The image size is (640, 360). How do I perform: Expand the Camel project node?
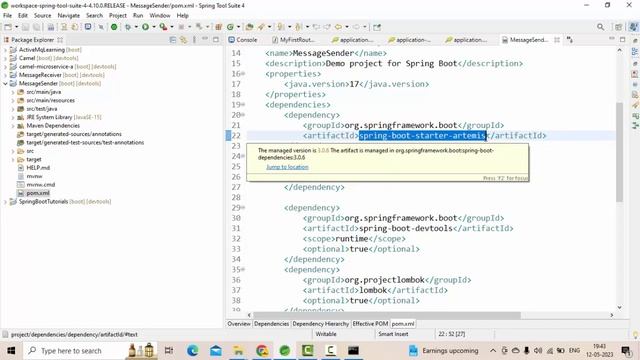[5, 58]
